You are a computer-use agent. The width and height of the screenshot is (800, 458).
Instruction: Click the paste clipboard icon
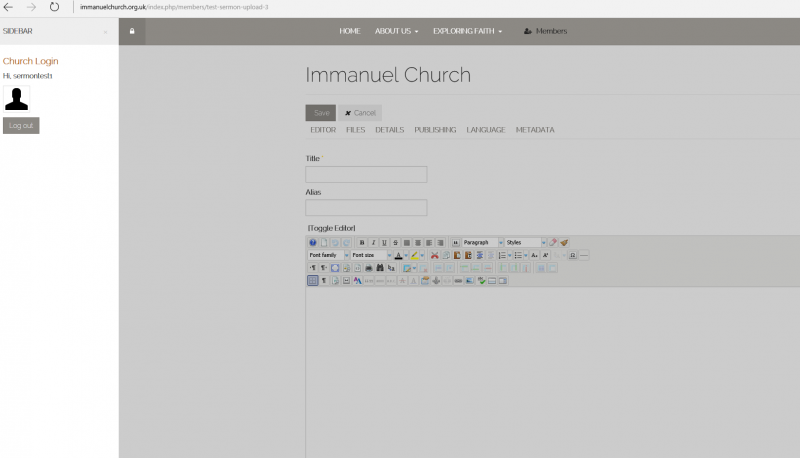point(457,255)
